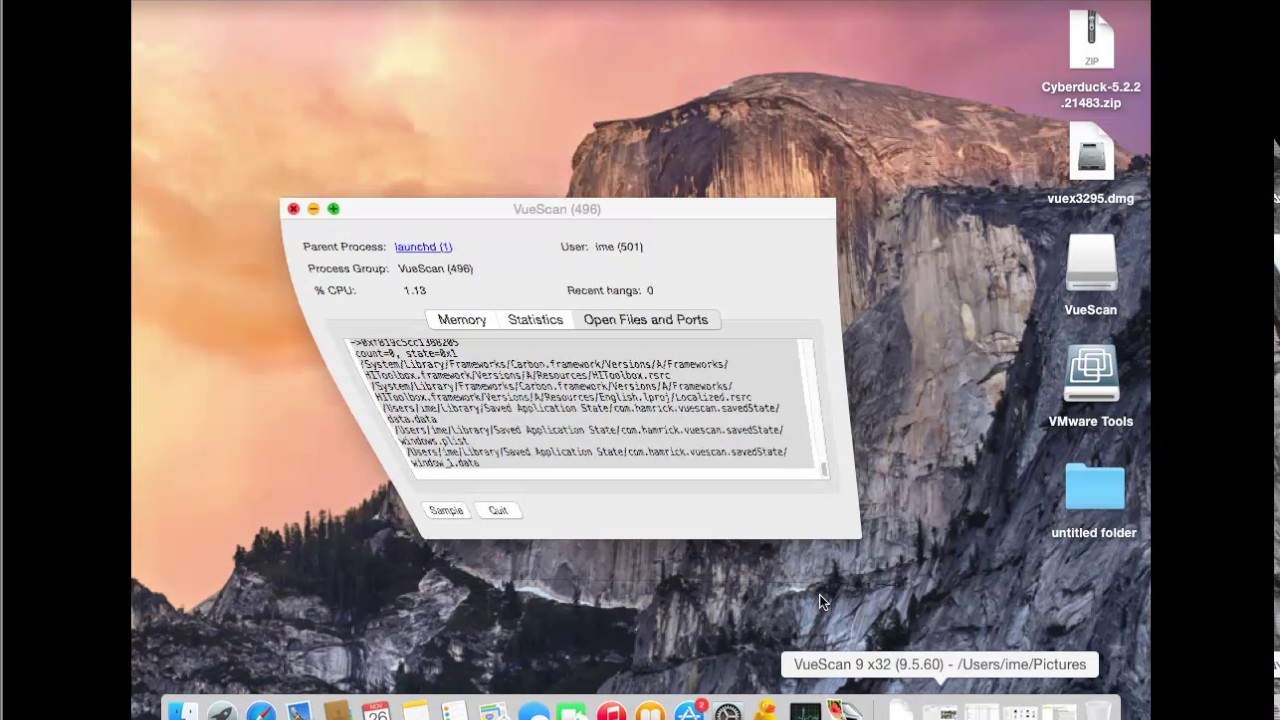Open FaceTime icon in the Dock
Image resolution: width=1280 pixels, height=720 pixels.
(x=571, y=712)
